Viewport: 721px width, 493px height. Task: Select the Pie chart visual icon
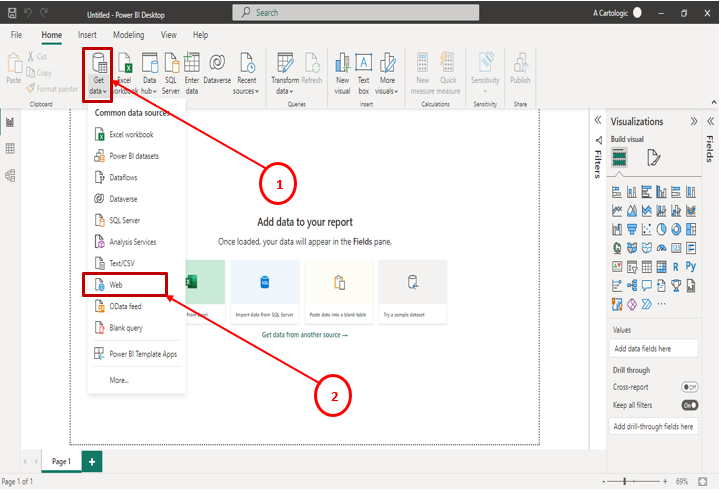pos(661,229)
